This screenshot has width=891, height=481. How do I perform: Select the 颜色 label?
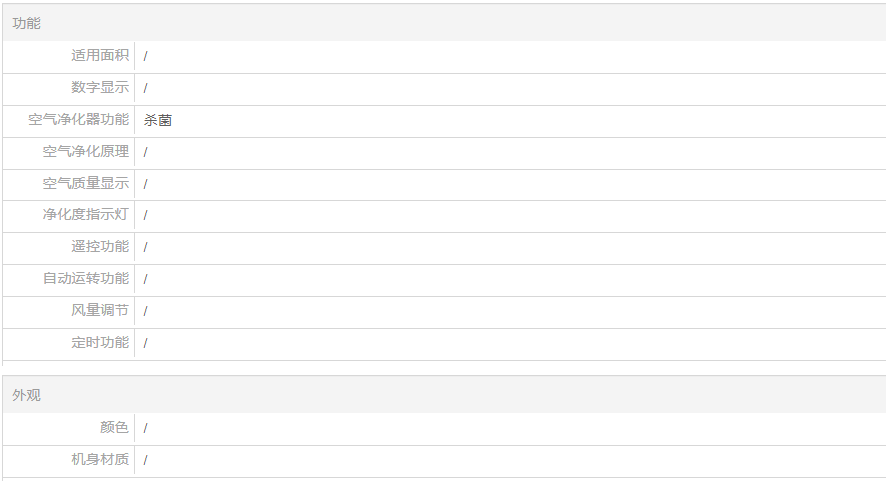pyautogui.click(x=114, y=427)
